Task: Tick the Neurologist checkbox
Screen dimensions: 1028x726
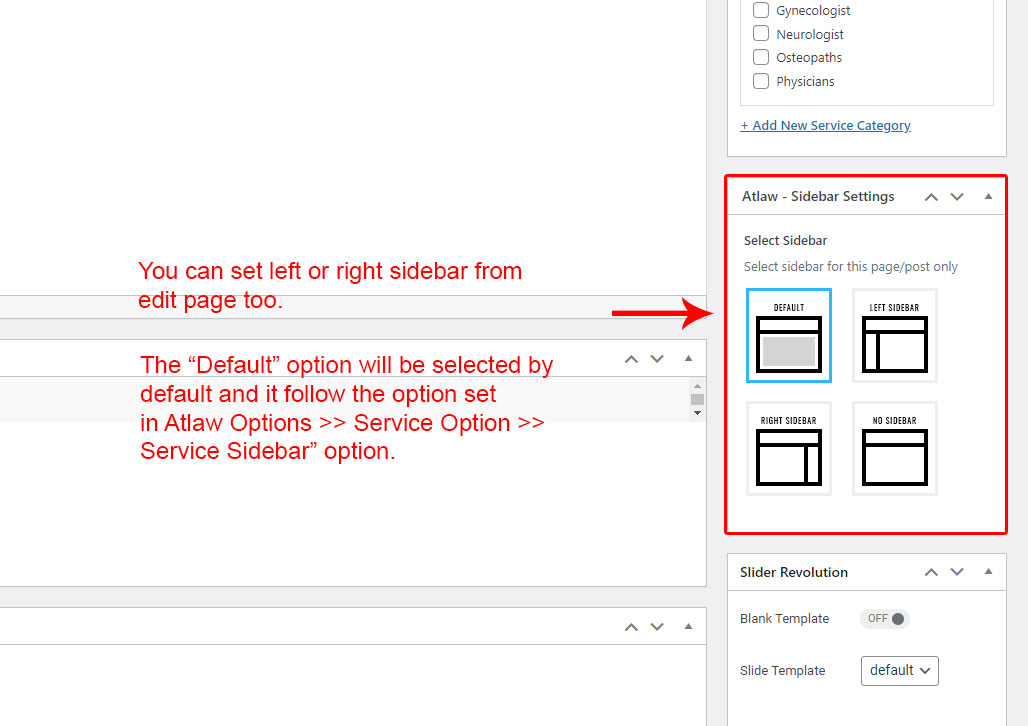Action: tap(761, 34)
